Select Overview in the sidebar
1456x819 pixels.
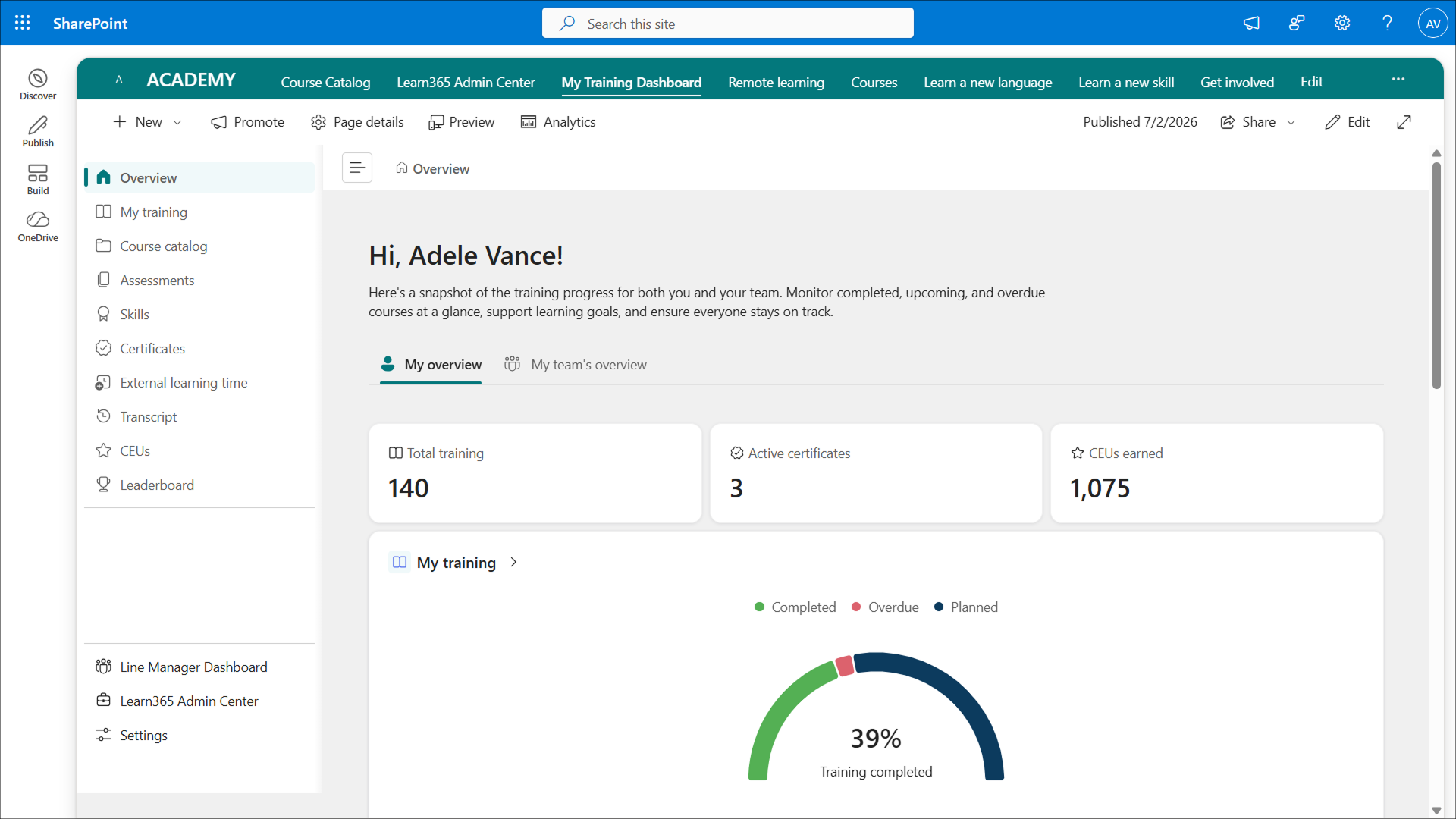[x=199, y=177]
